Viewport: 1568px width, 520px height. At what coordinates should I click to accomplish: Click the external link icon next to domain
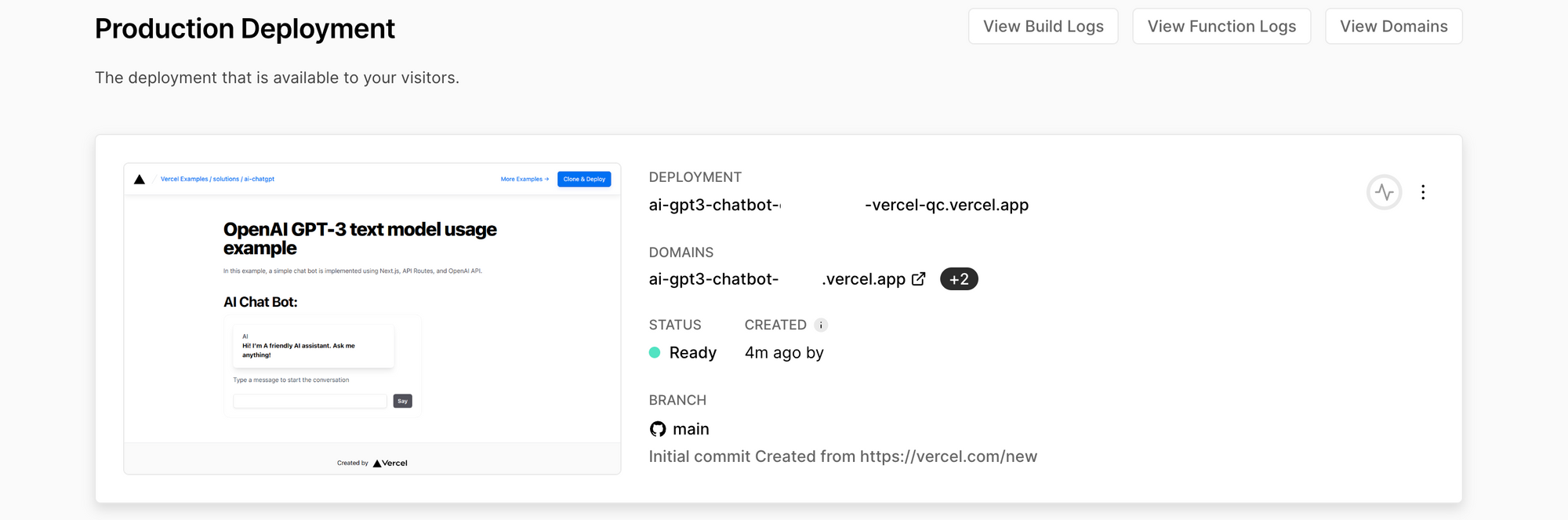click(x=919, y=278)
